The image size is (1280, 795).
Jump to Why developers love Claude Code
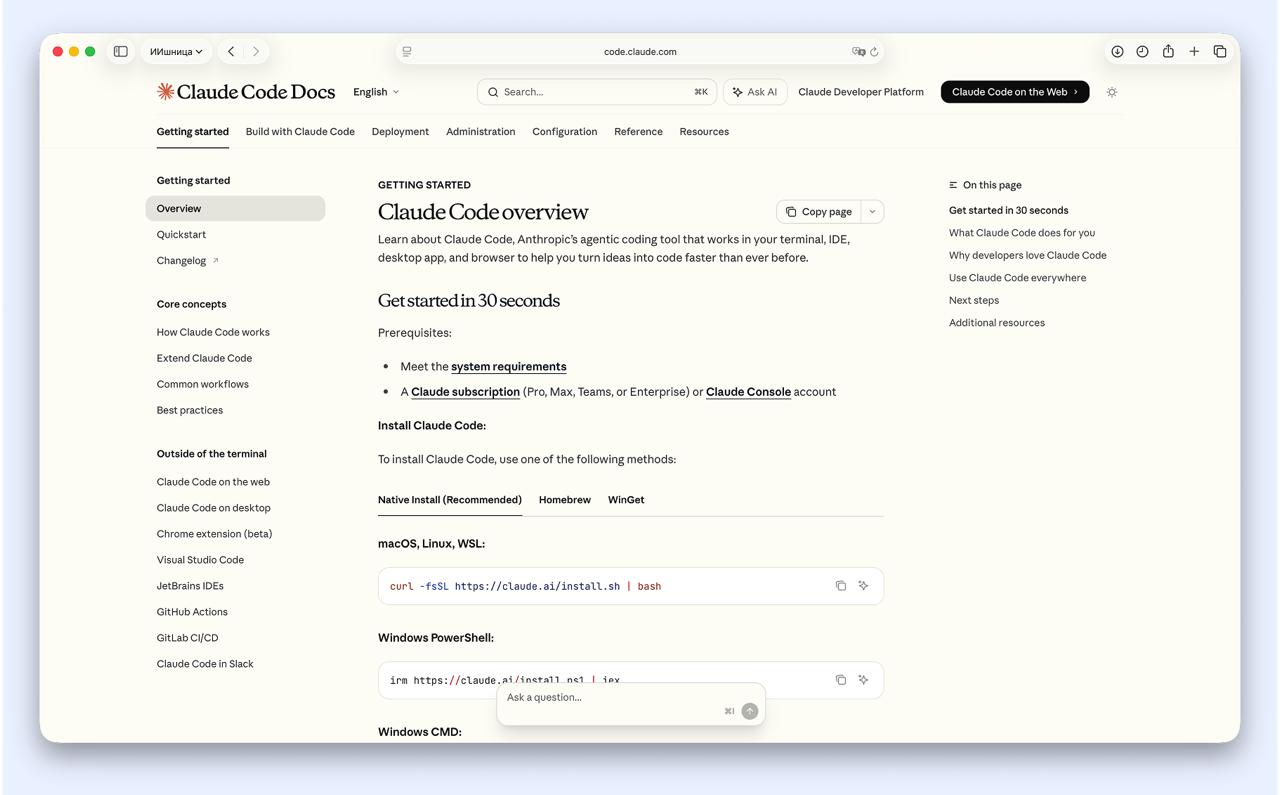click(x=1028, y=255)
